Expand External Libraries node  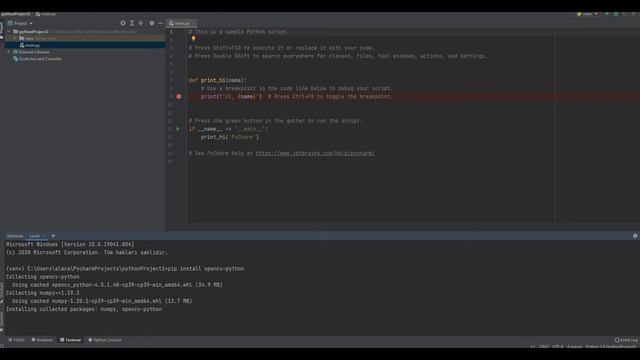(9, 52)
